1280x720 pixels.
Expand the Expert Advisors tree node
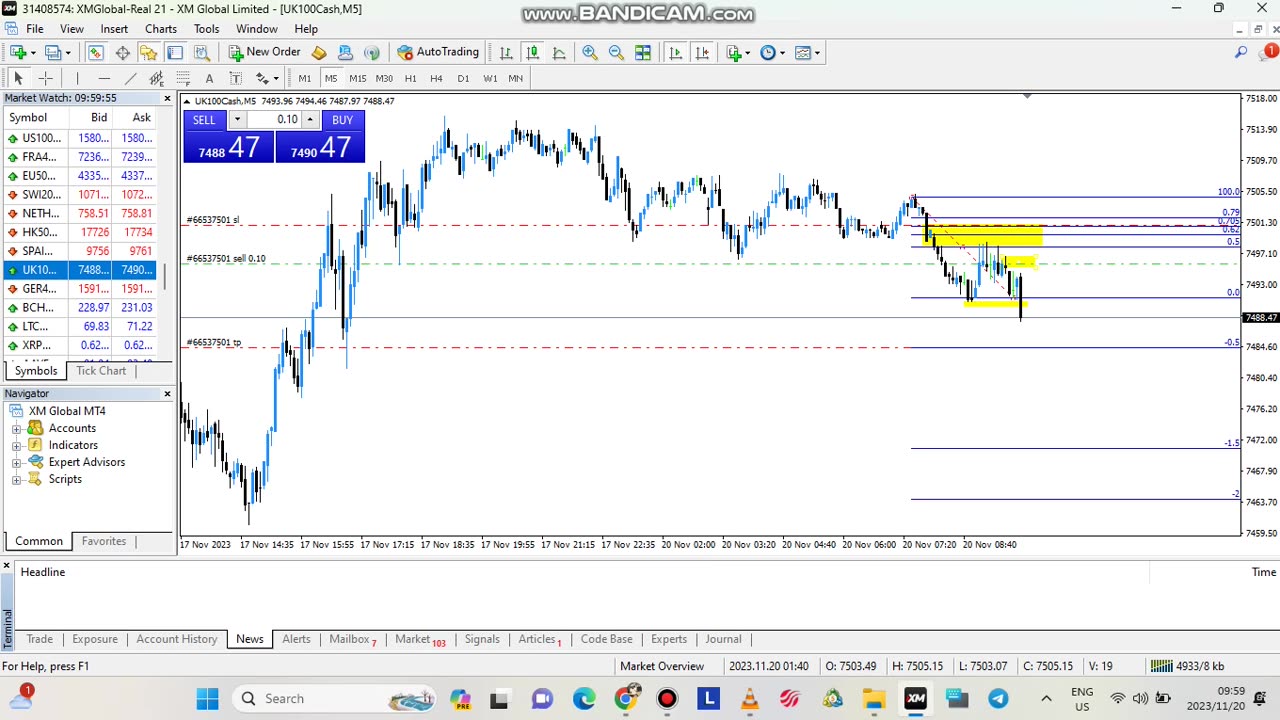[x=16, y=462]
